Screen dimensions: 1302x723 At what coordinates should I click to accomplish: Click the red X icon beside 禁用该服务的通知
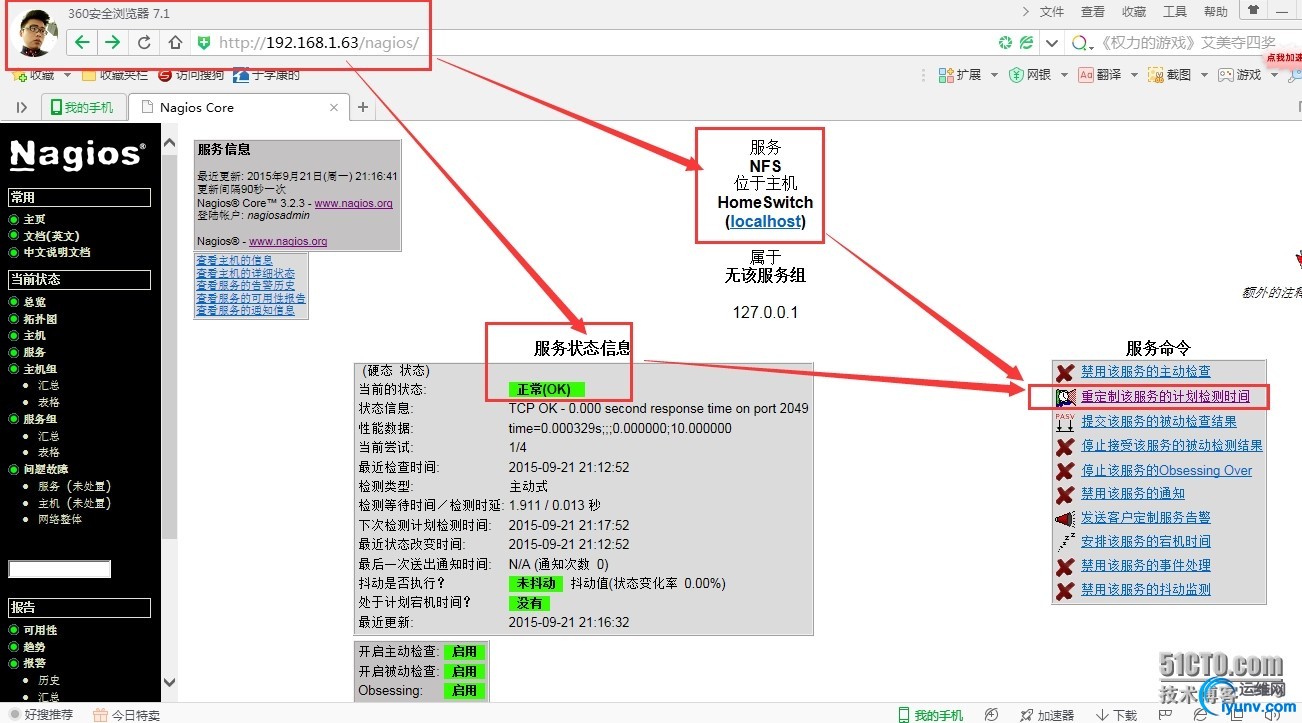(x=1065, y=494)
